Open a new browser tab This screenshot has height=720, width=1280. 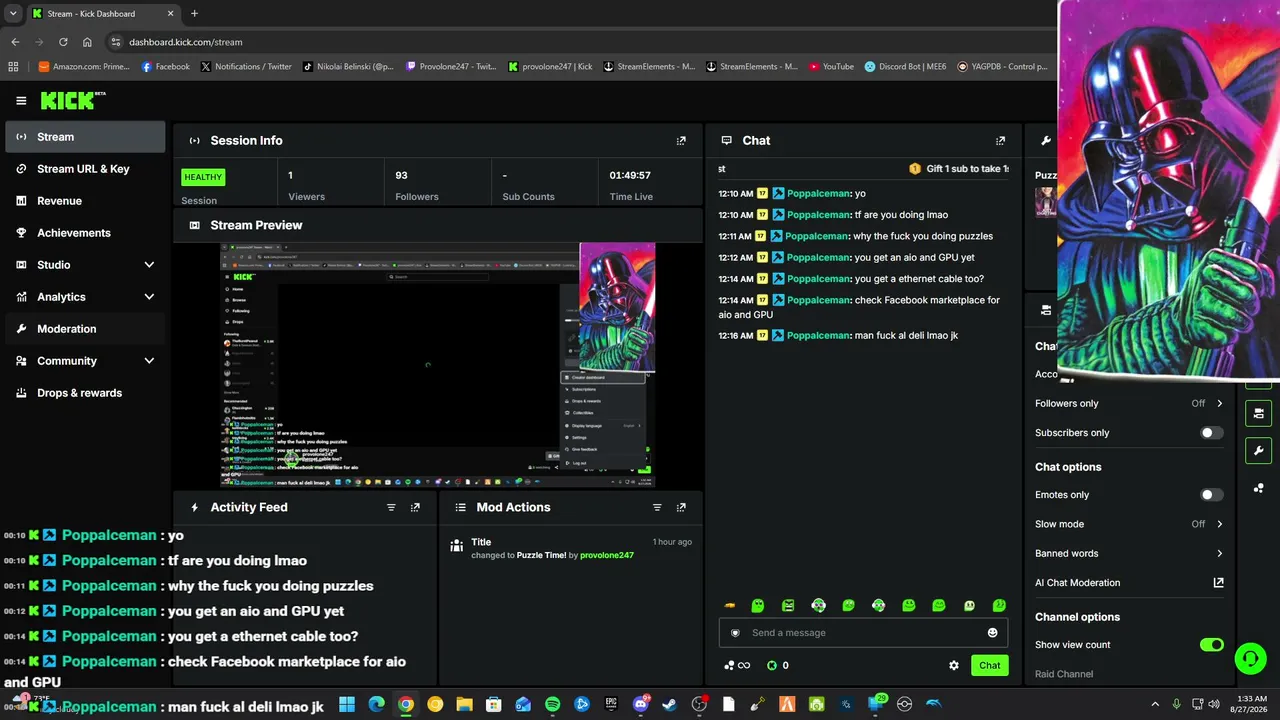coord(194,13)
